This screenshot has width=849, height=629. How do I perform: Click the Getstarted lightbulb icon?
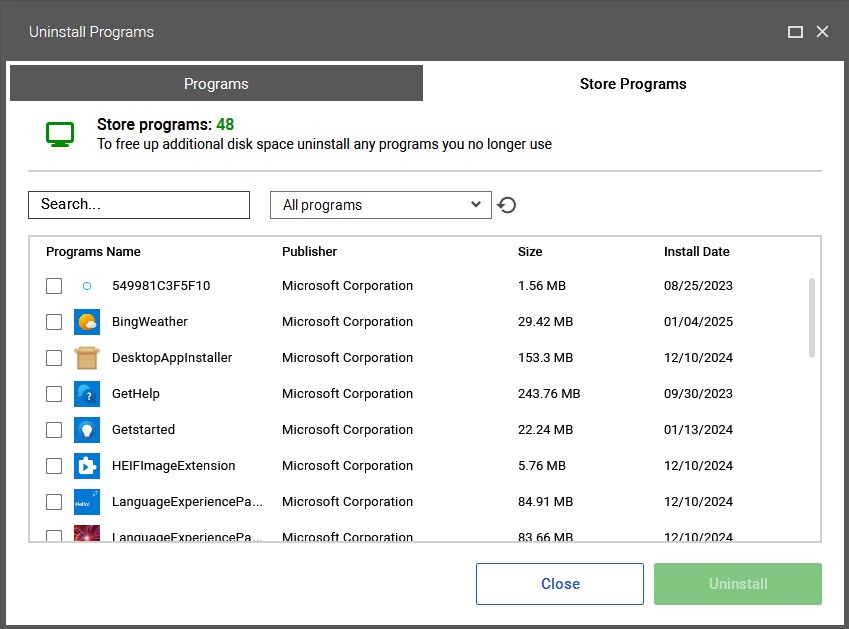(87, 430)
